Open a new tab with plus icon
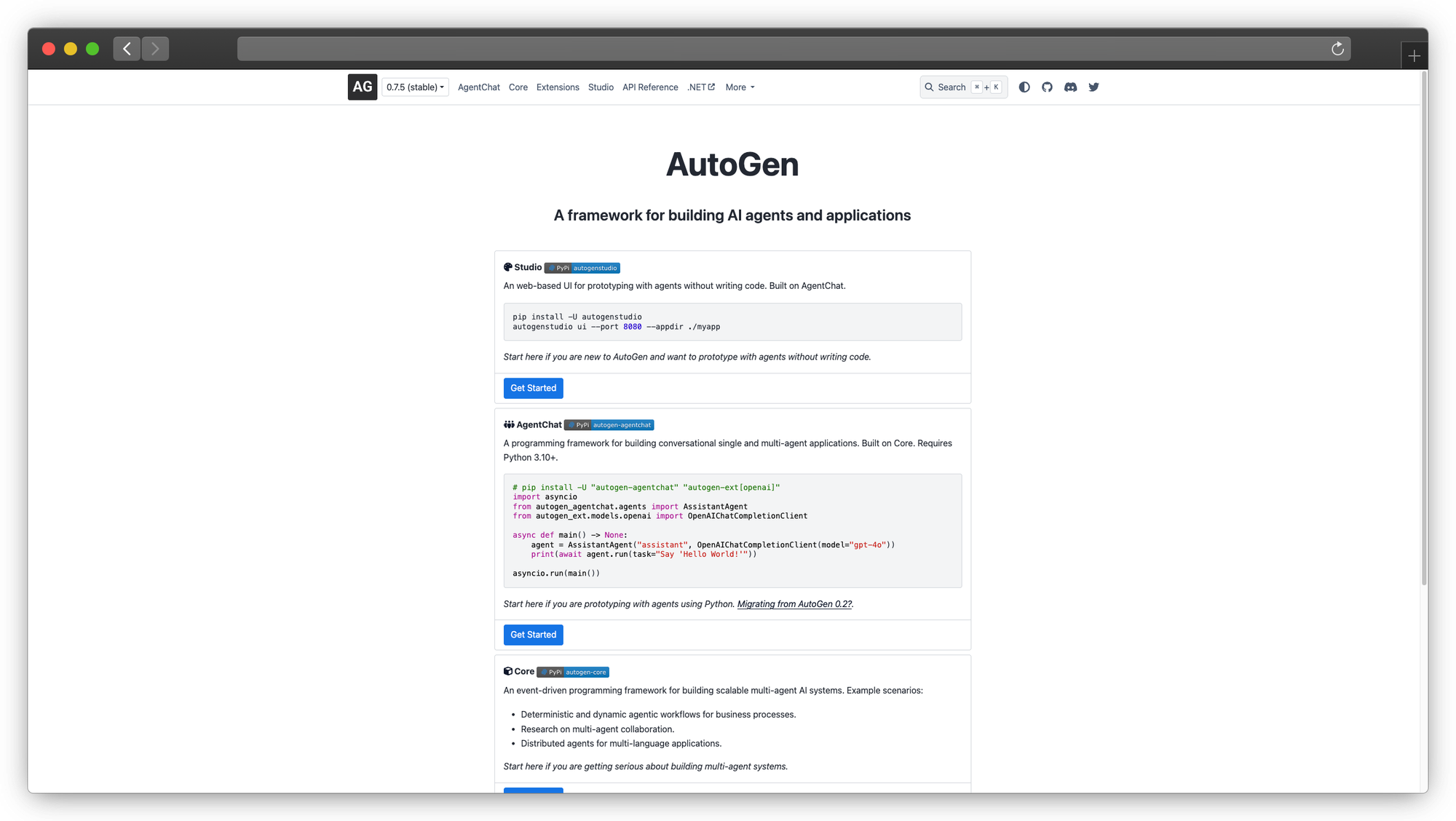 tap(1414, 56)
